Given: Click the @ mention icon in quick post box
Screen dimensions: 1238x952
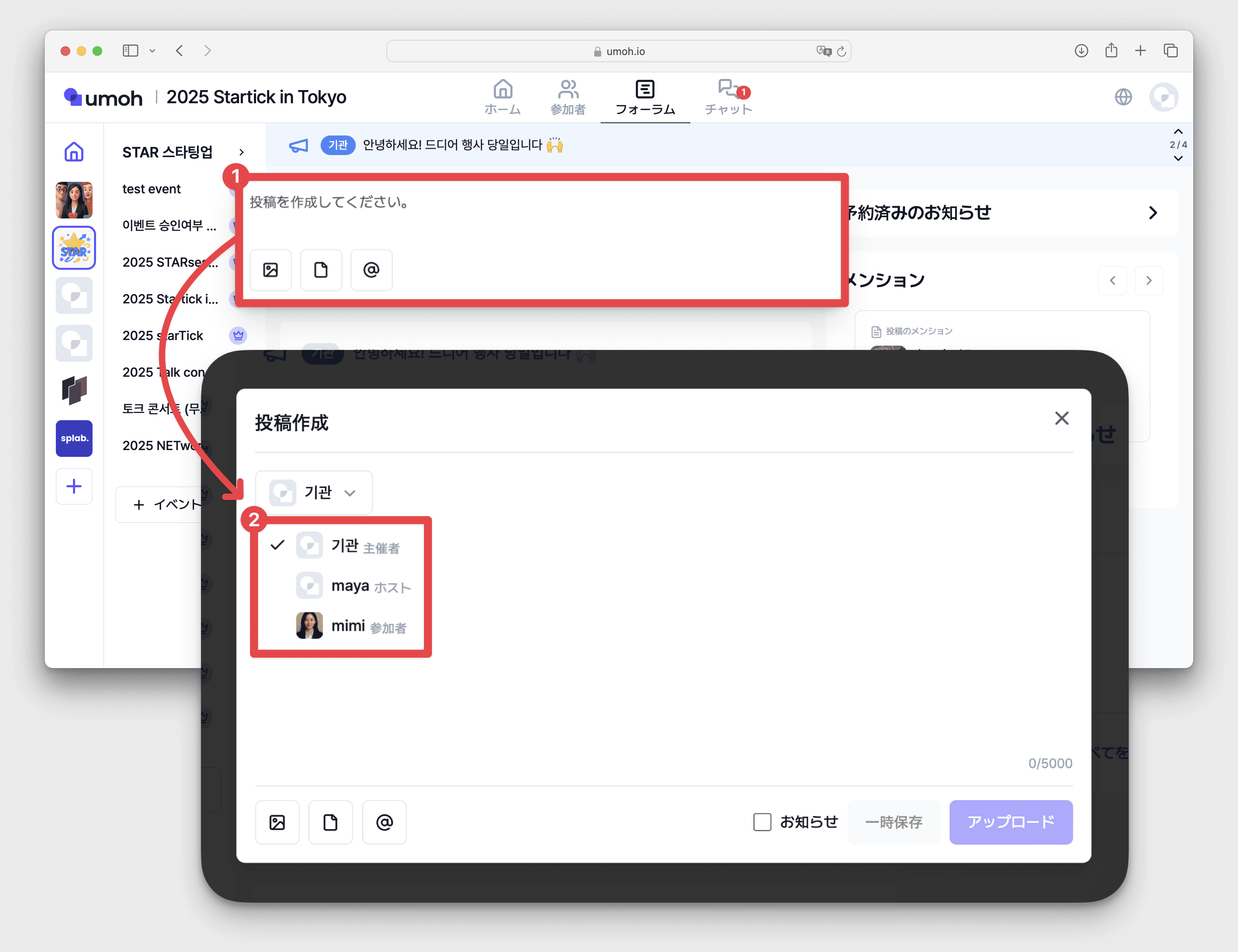Looking at the screenshot, I should (x=371, y=270).
